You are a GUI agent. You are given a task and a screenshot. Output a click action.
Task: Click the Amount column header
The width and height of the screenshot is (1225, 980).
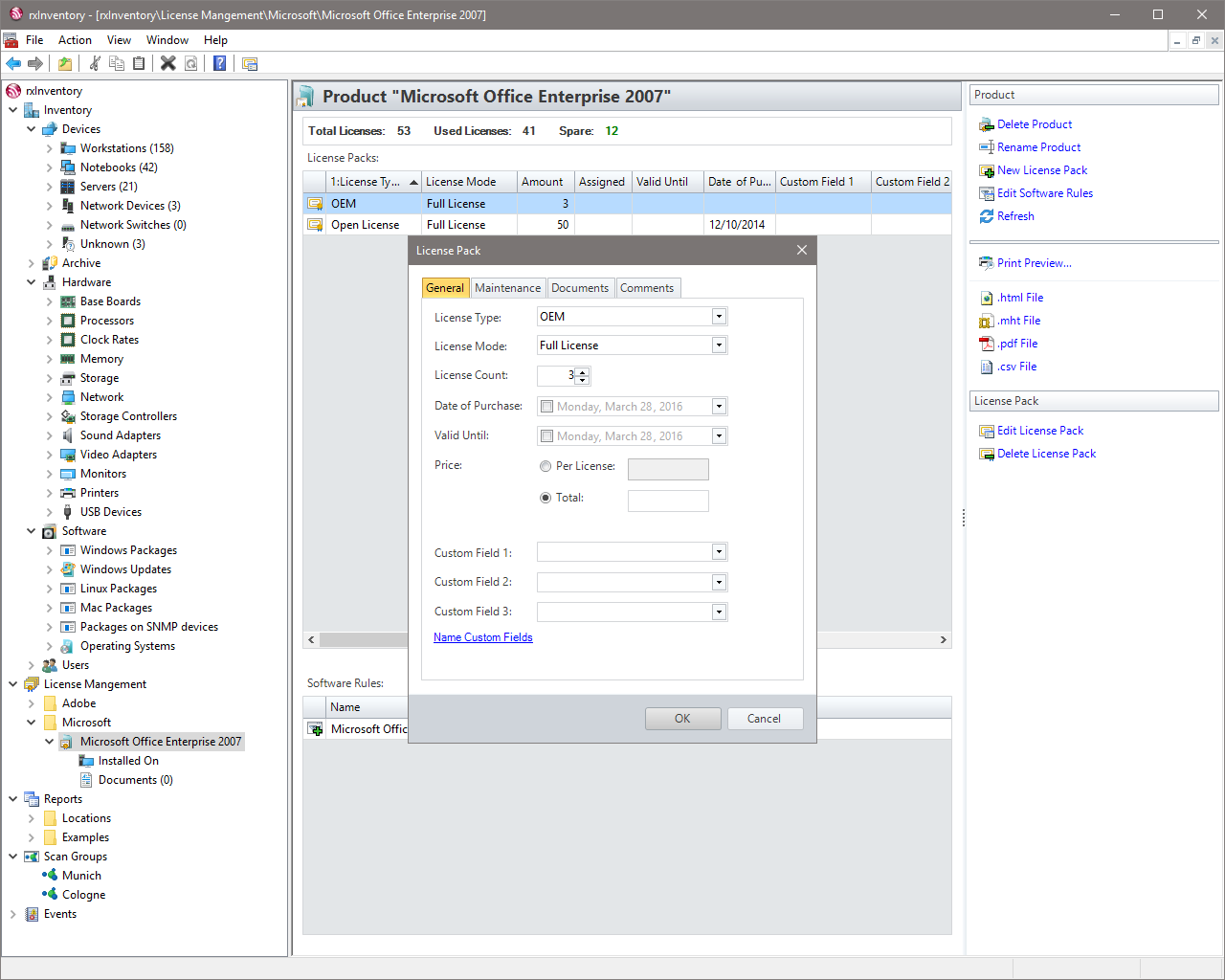(546, 182)
